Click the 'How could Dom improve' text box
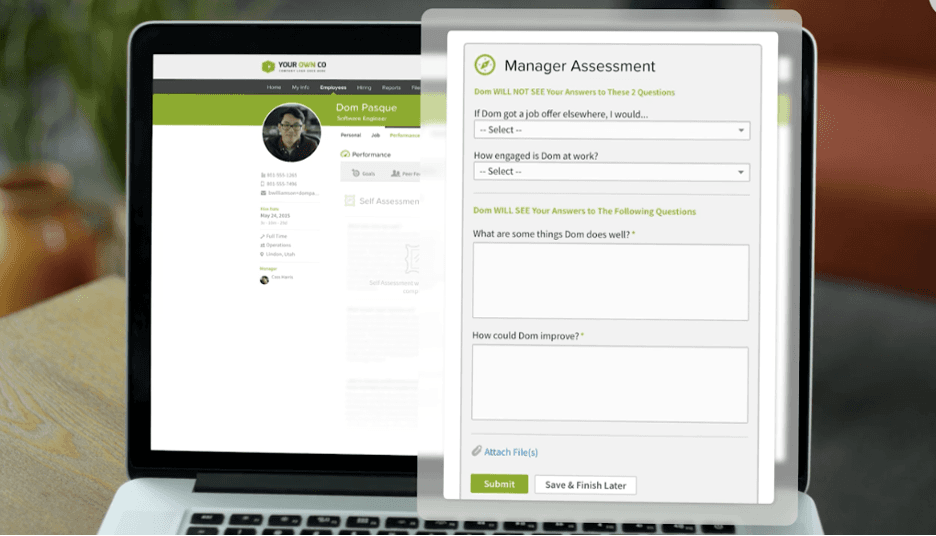Screen dimensions: 936x536 [x=609, y=383]
